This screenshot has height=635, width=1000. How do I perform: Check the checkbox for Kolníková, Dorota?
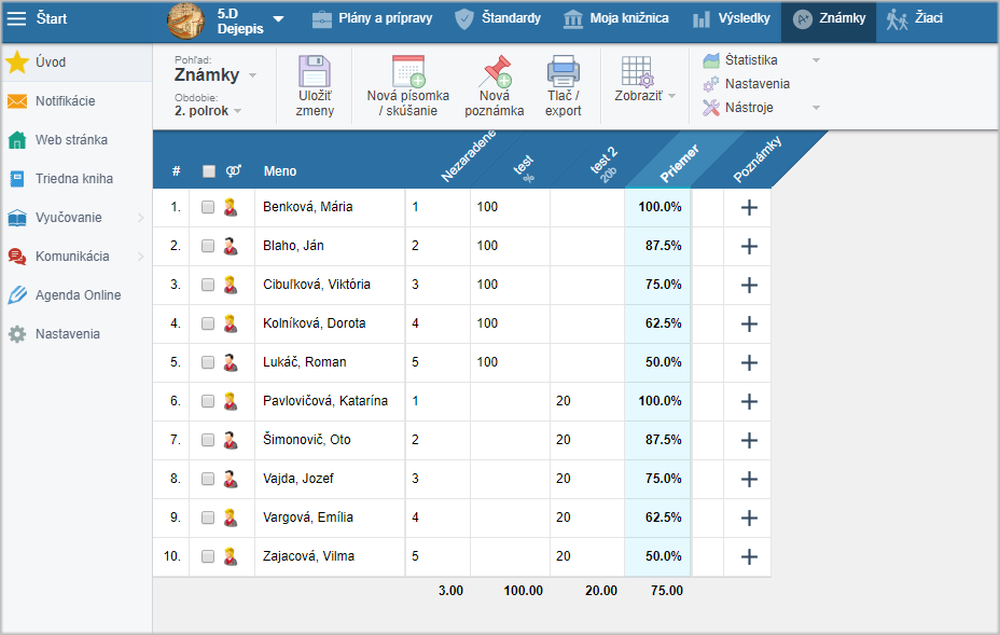point(208,323)
